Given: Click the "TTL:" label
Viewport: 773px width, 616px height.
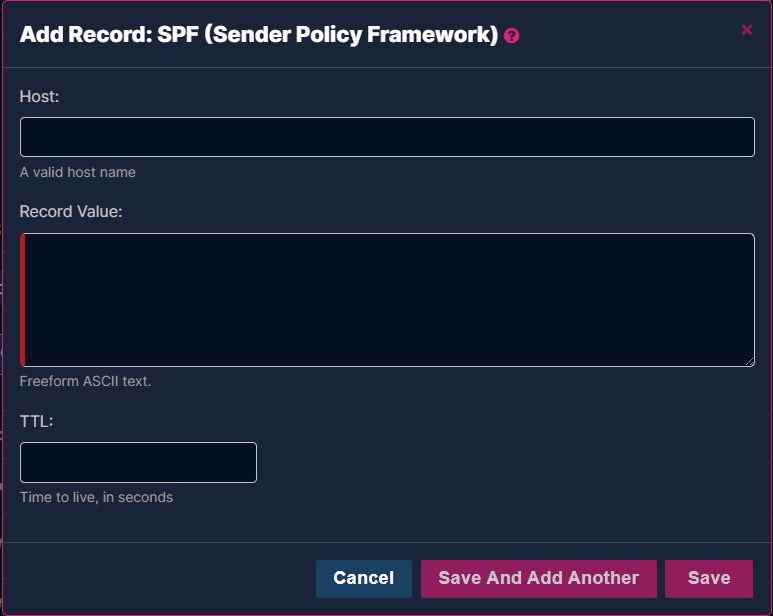Looking at the screenshot, I should point(36,421).
